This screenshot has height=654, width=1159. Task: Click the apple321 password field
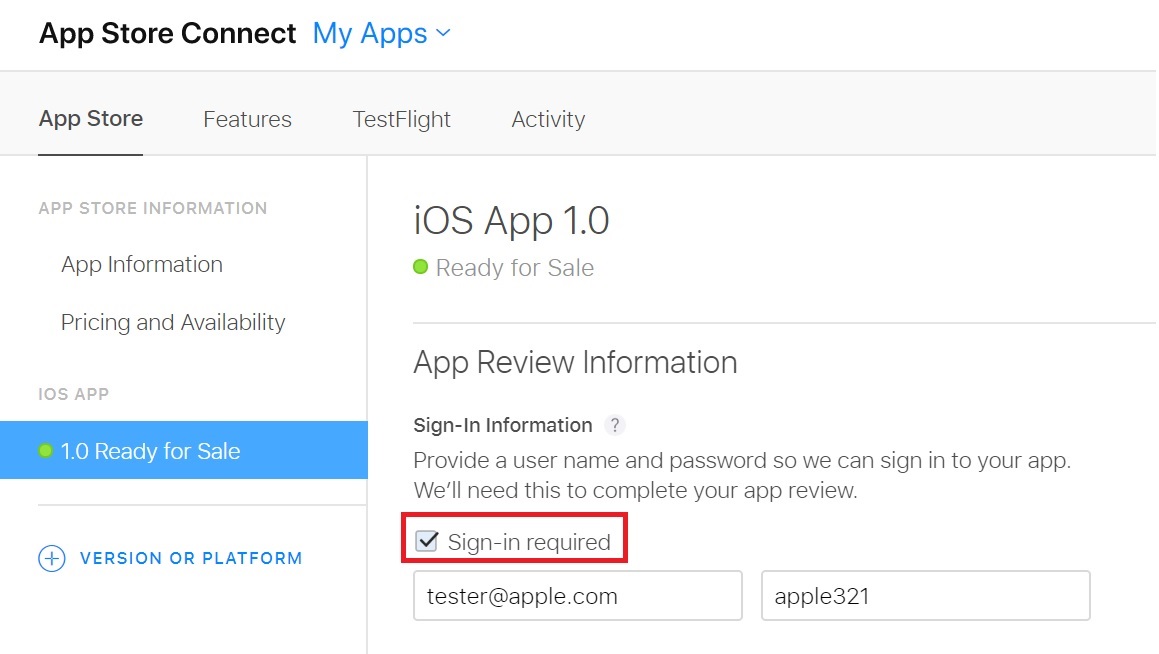(x=925, y=596)
